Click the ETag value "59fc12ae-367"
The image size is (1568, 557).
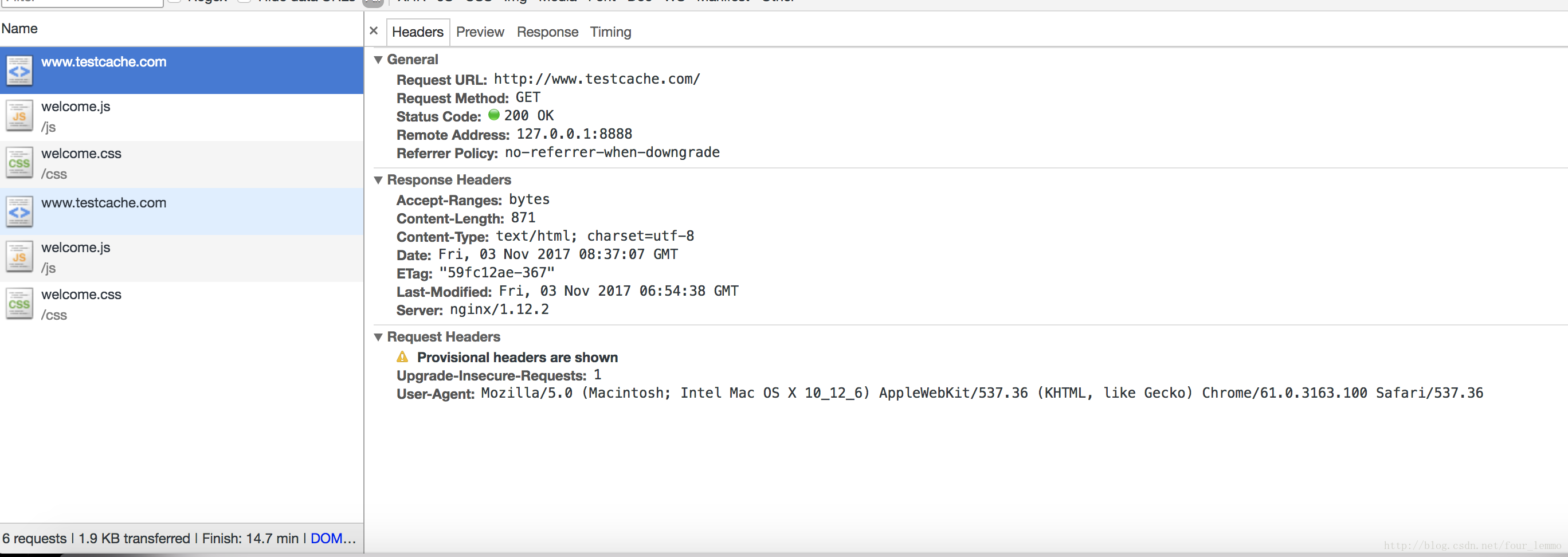(x=497, y=273)
